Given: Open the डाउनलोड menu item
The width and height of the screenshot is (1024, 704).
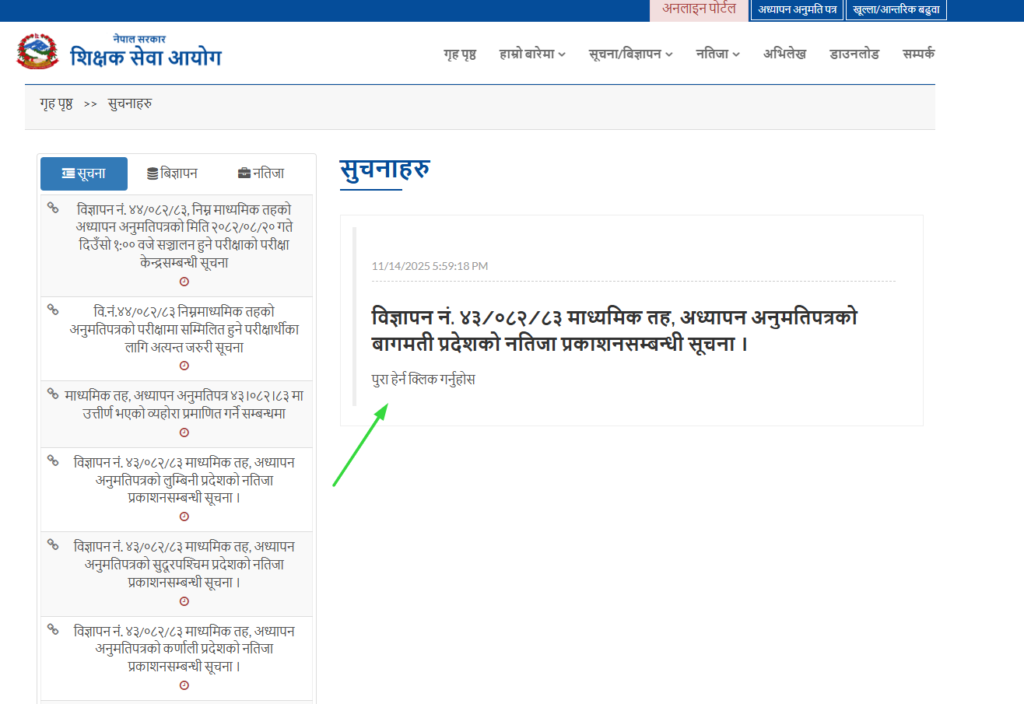Looking at the screenshot, I should pos(853,54).
